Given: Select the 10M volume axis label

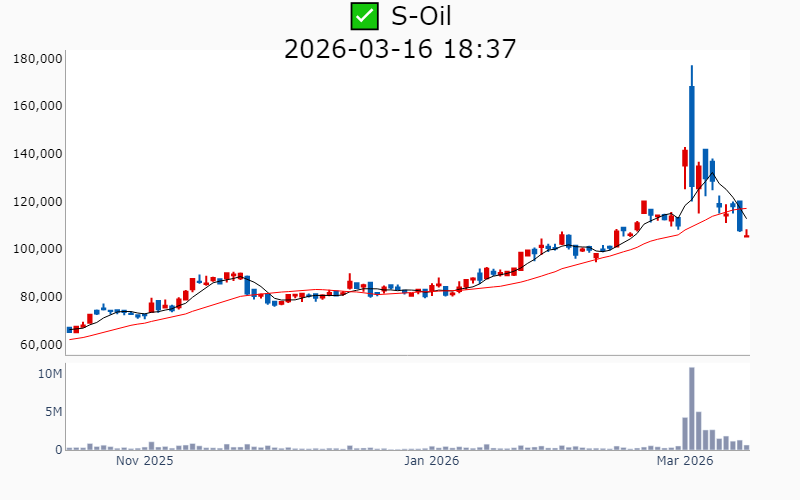Looking at the screenshot, I should [51, 374].
